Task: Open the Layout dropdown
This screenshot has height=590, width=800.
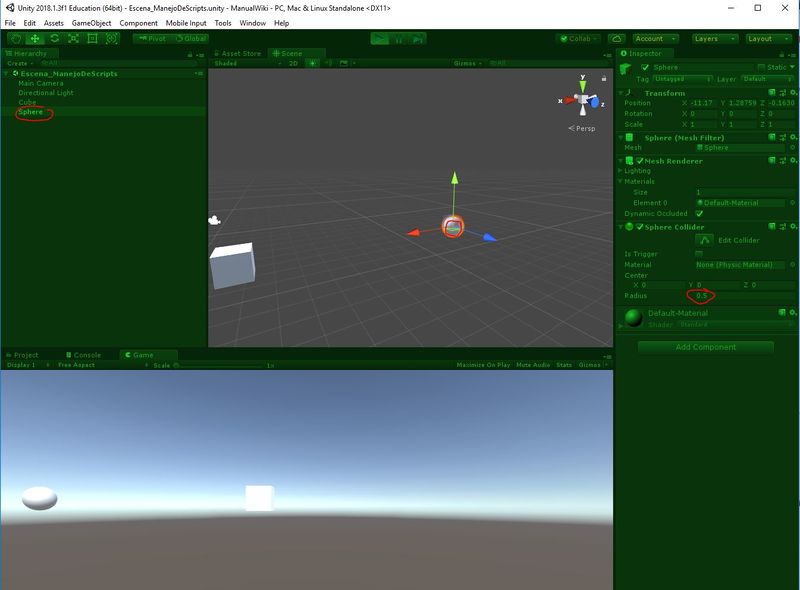Action: coord(769,39)
